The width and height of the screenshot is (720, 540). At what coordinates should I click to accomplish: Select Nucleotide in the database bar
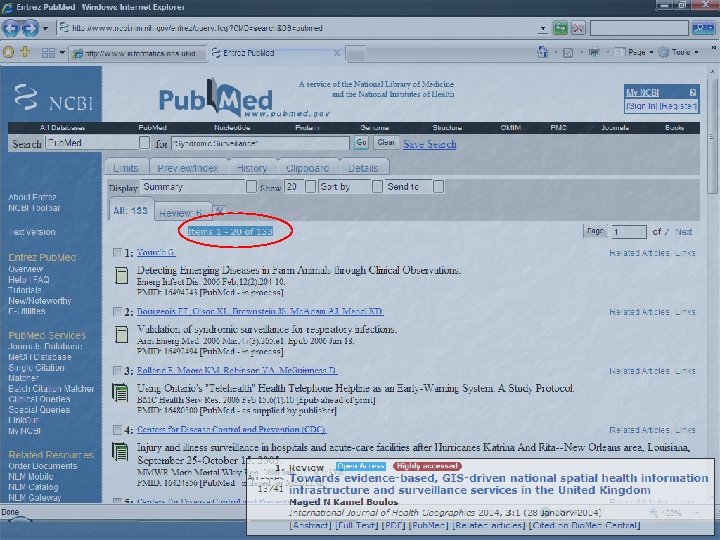click(x=232, y=128)
